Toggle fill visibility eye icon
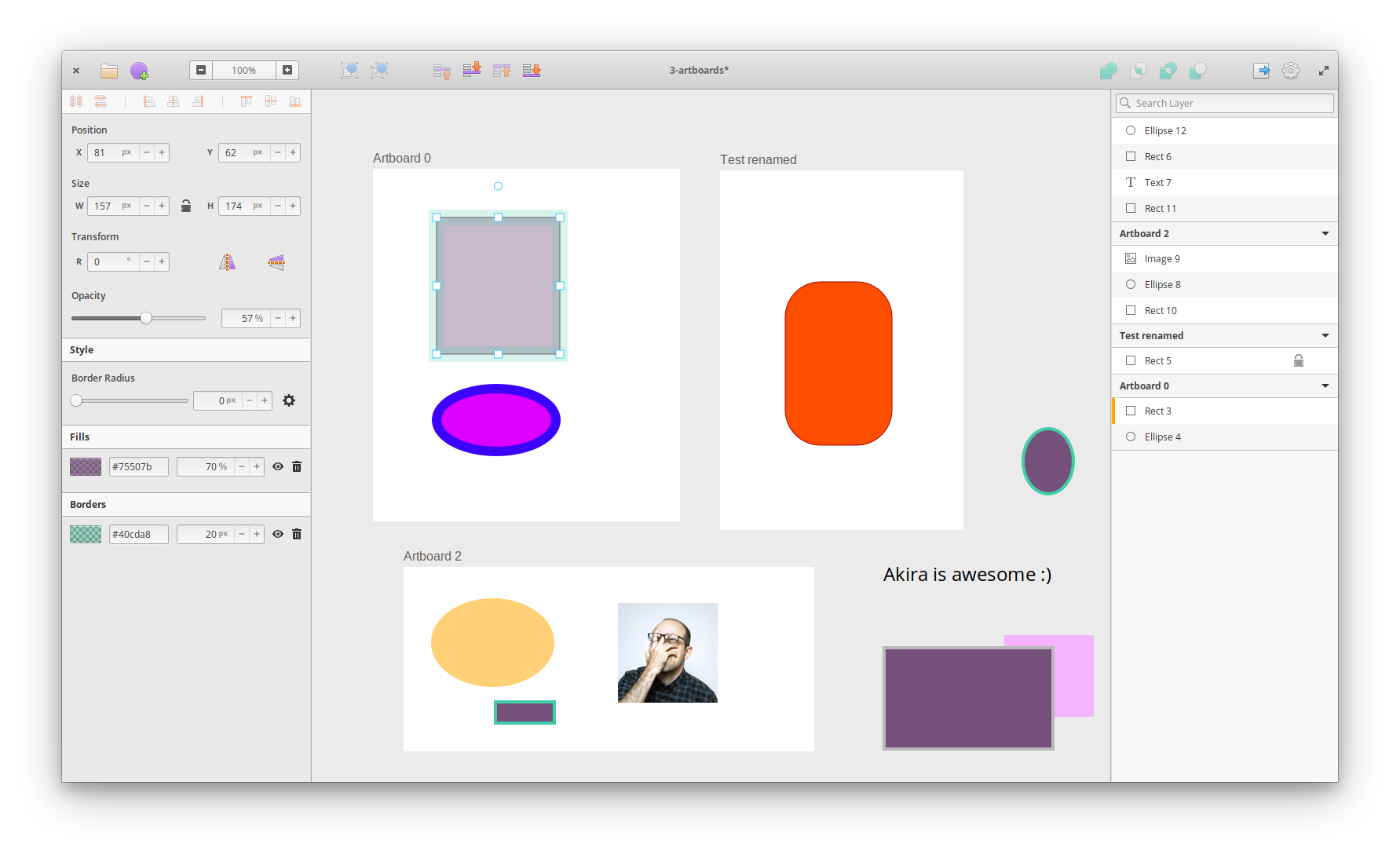The height and width of the screenshot is (855, 1400). (278, 466)
